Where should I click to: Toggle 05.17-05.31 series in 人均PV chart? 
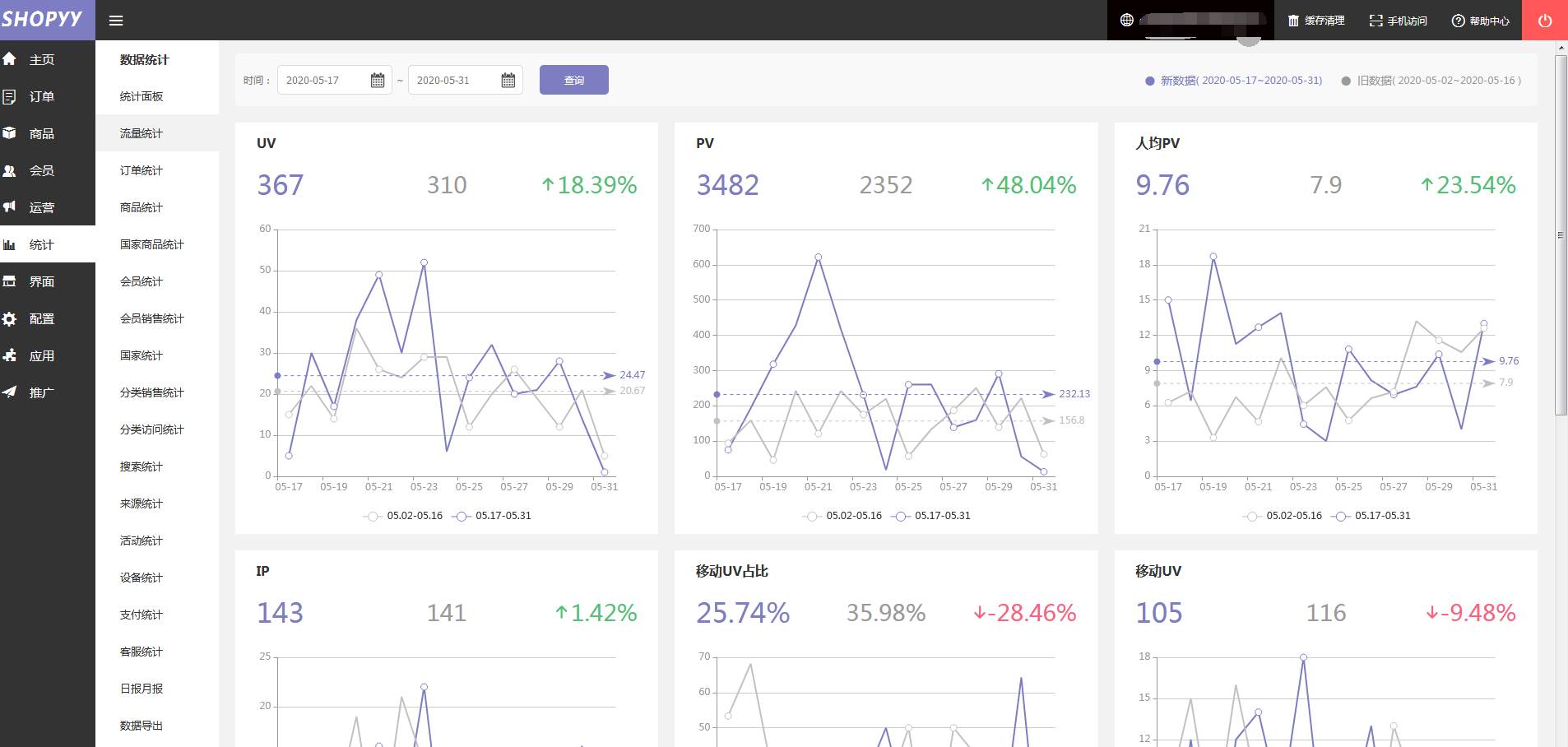[1371, 516]
